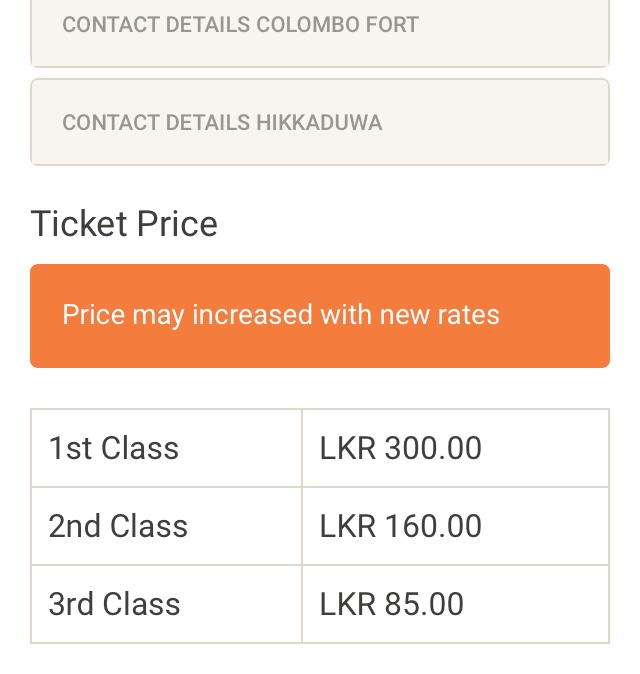Viewport: 640px width, 674px height.
Task: Click the LKR 85.00 price cell
Action: (455, 604)
